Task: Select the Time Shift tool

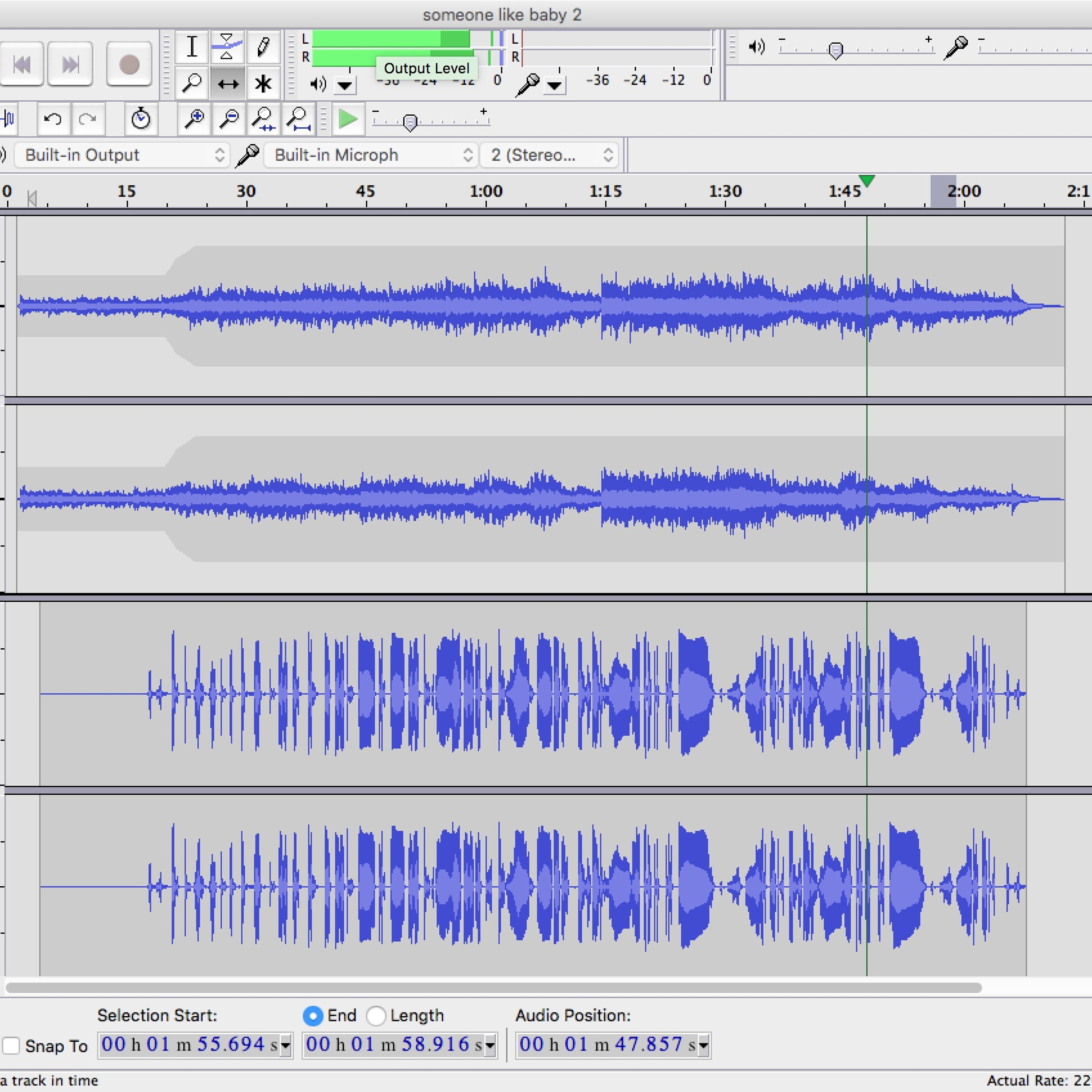Action: (x=227, y=84)
